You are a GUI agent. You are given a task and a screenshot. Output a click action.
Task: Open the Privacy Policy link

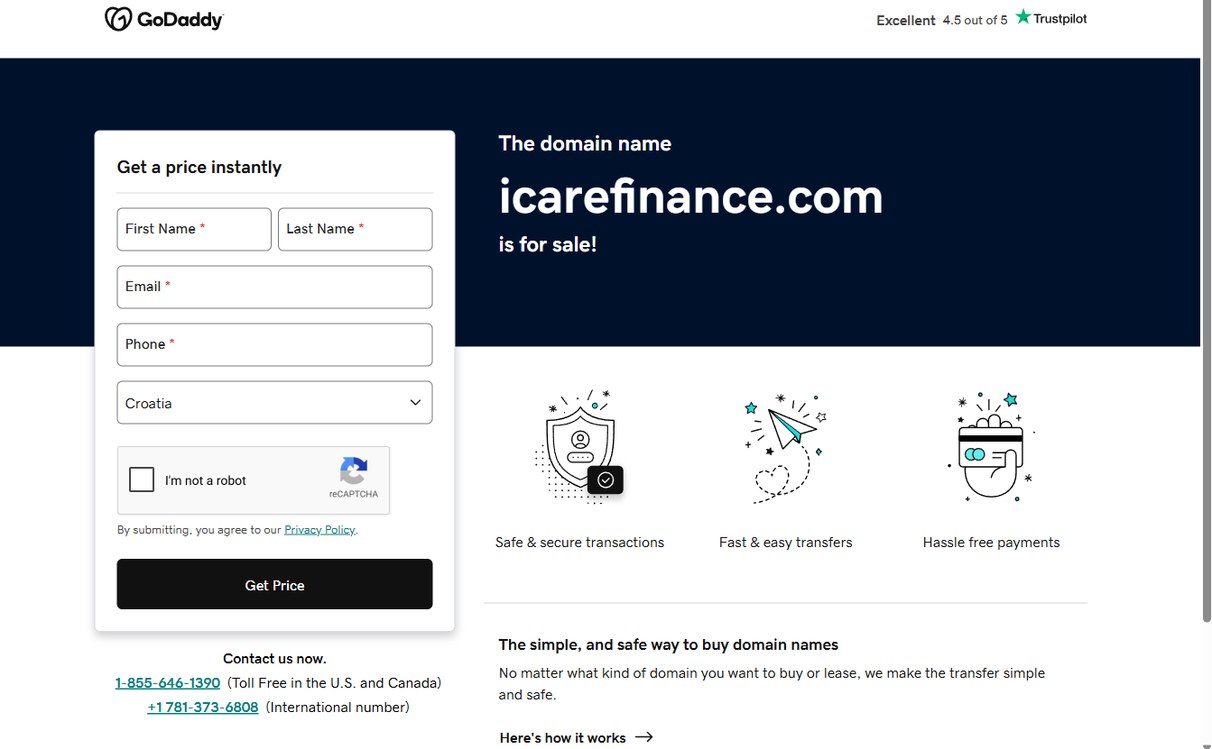pyautogui.click(x=320, y=530)
